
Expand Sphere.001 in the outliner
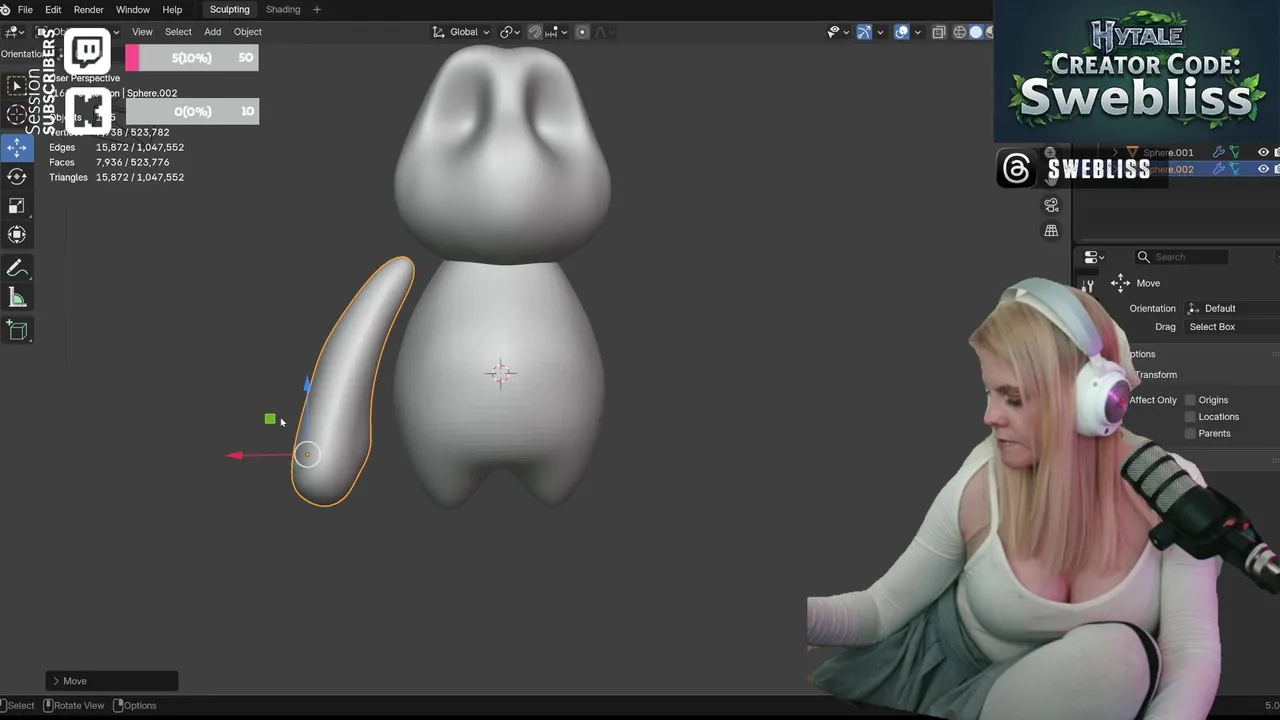[1116, 153]
